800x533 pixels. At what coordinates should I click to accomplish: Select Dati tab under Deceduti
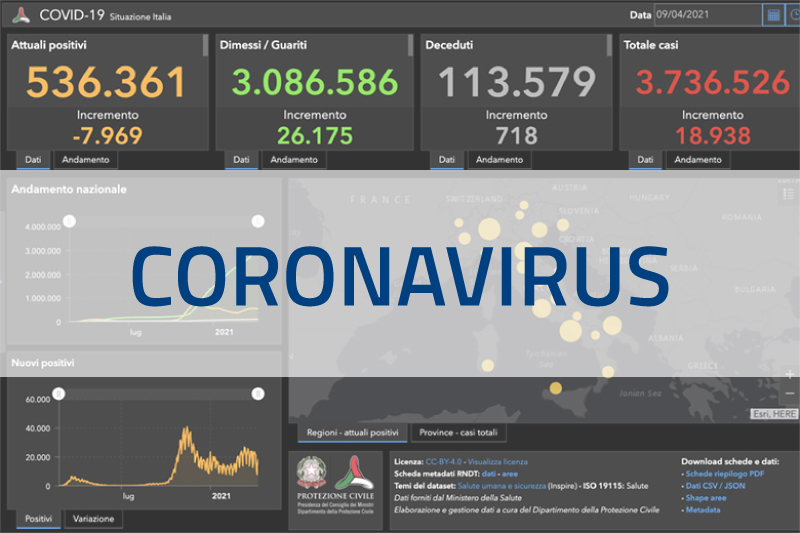[x=446, y=160]
